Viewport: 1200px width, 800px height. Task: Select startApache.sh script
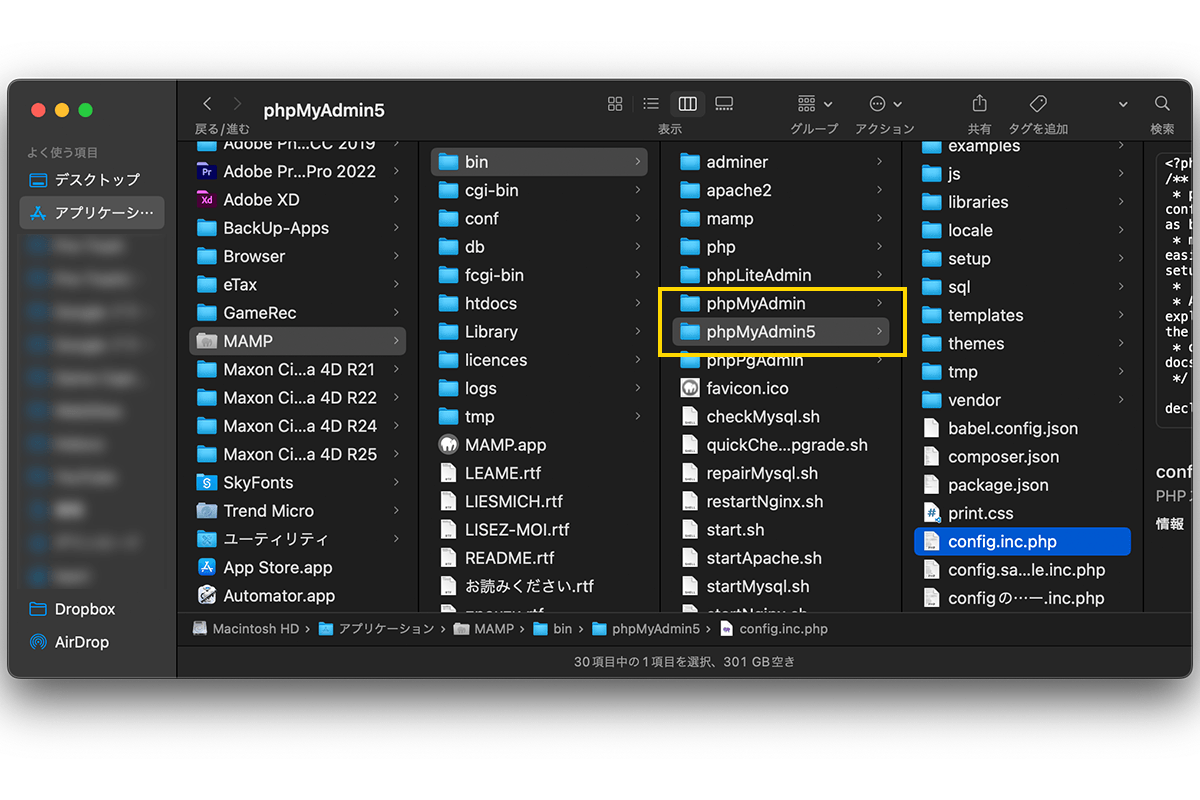pyautogui.click(x=781, y=558)
